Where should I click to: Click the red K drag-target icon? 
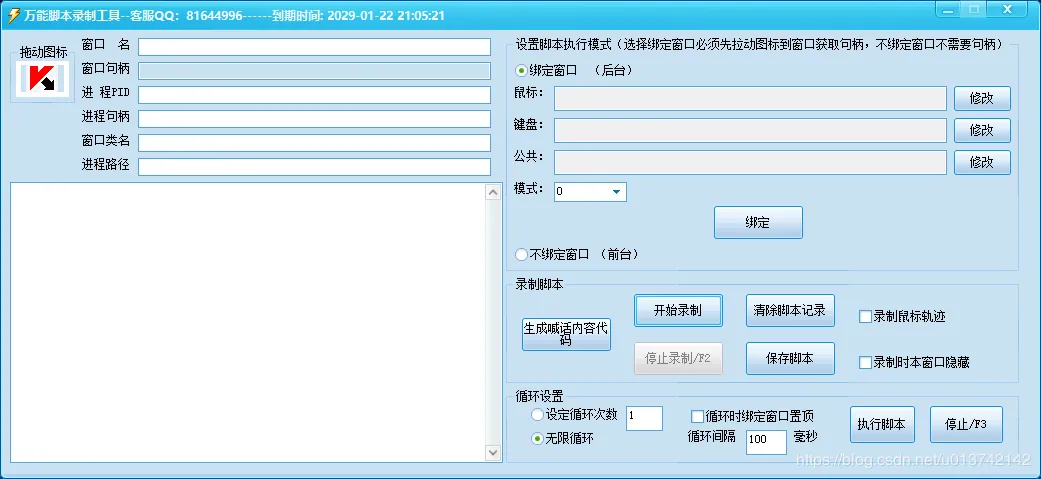42,79
